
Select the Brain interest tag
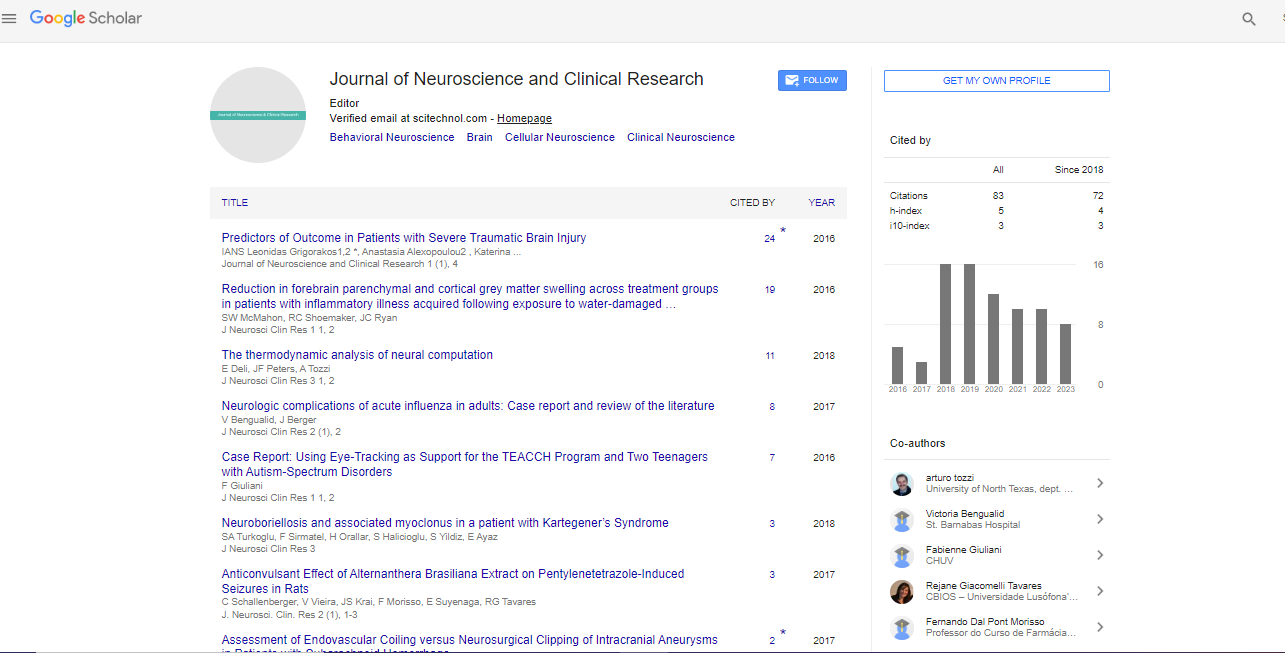click(x=479, y=138)
